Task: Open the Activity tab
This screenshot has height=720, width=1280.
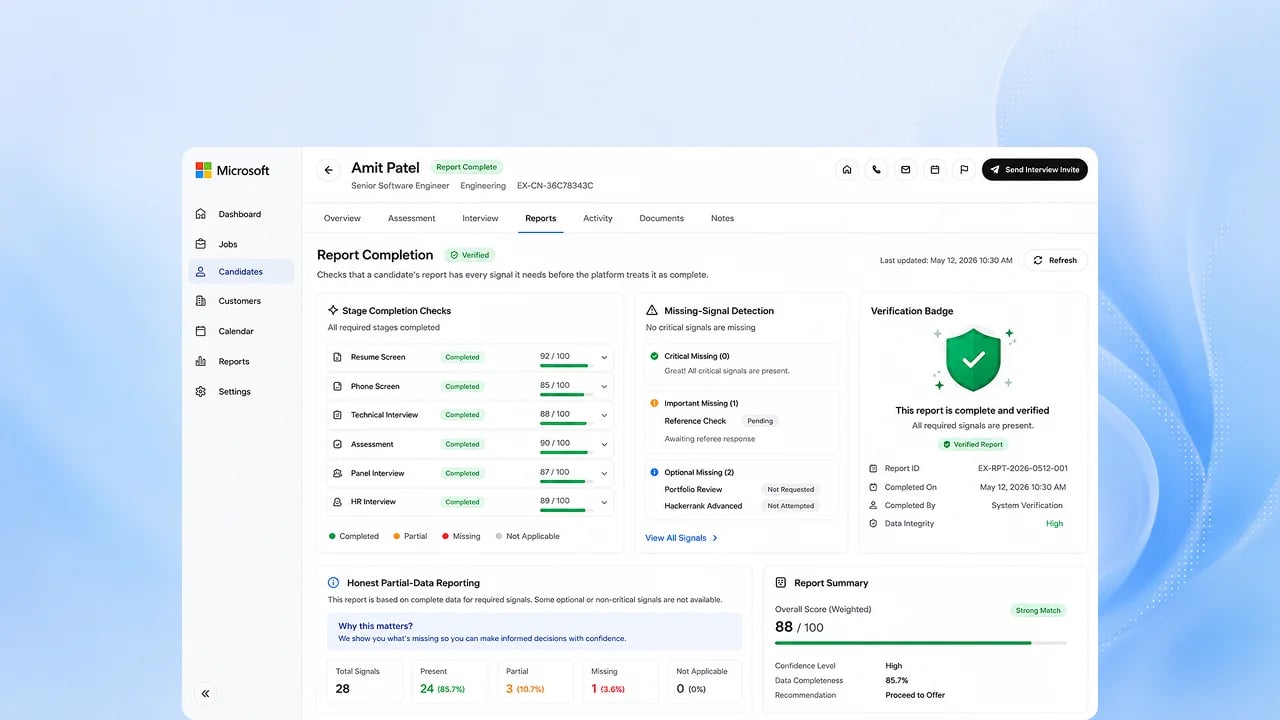Action: 598,218
